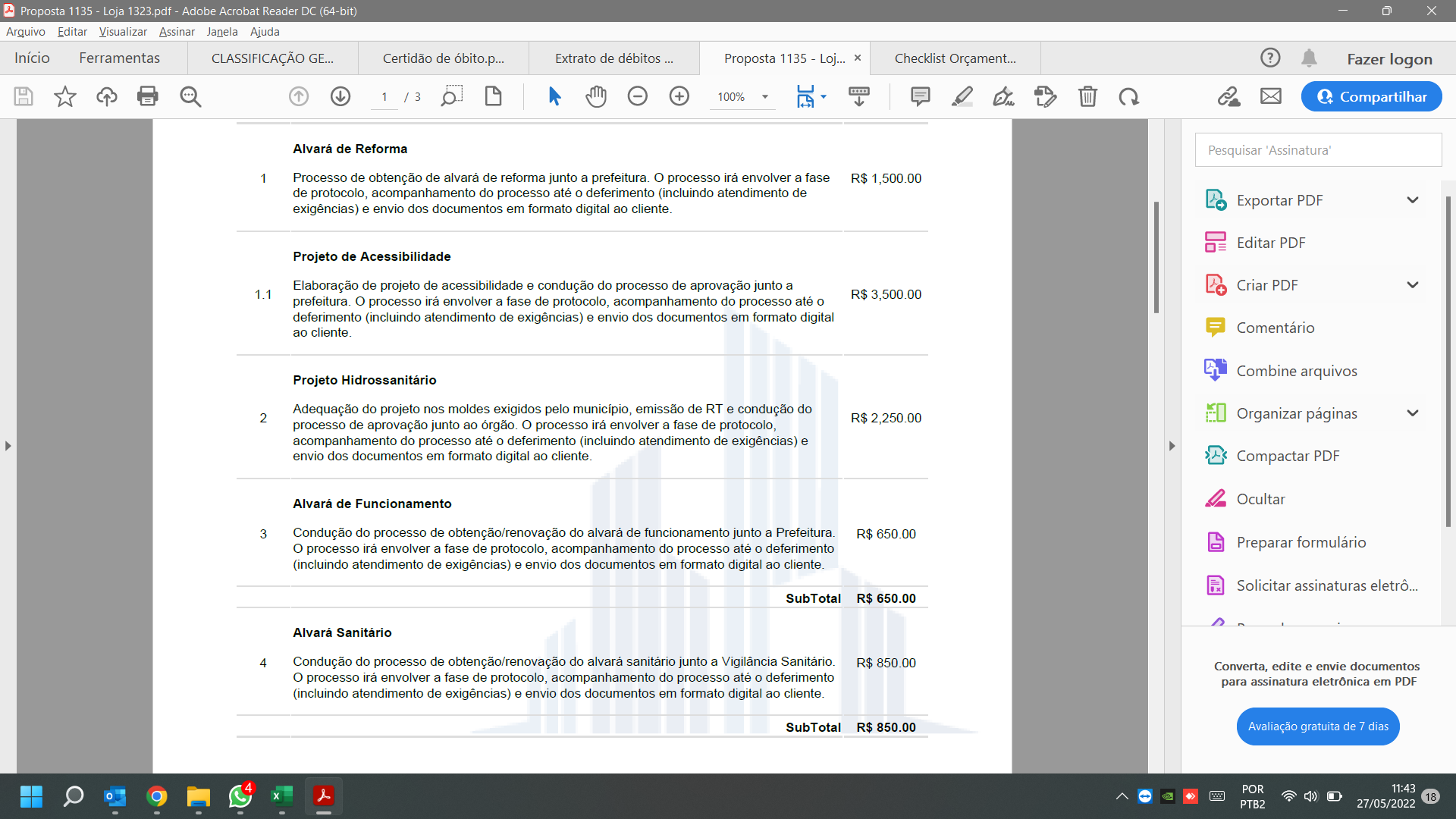The width and height of the screenshot is (1456, 819).
Task: Open the Ferramentas tab
Action: 120,58
